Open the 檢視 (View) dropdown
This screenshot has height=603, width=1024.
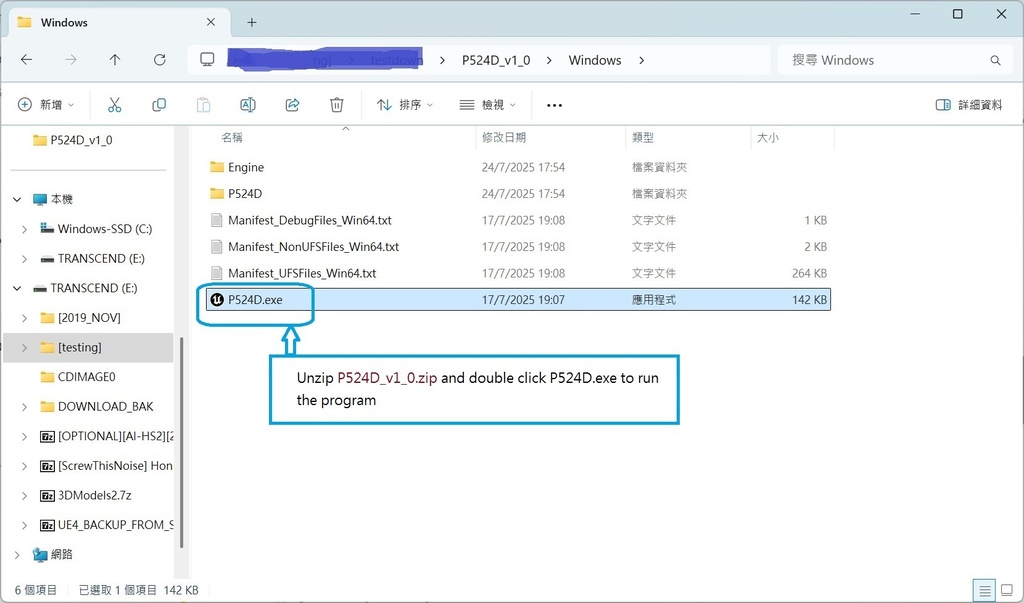[487, 104]
